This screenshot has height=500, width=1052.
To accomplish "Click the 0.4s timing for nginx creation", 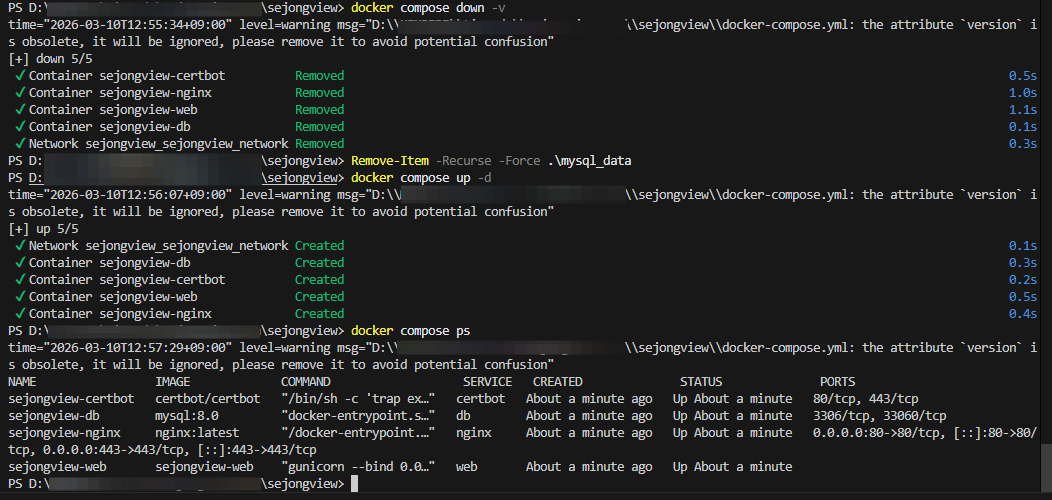I will (x=1022, y=313).
